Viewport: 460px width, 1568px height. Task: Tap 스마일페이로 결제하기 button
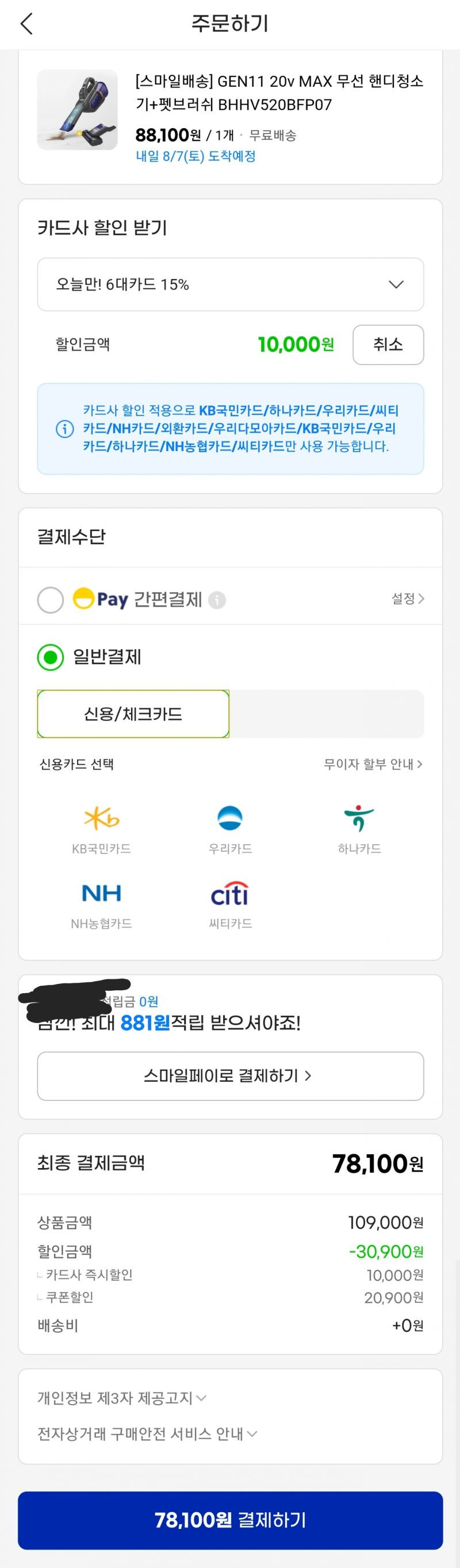point(230,1076)
